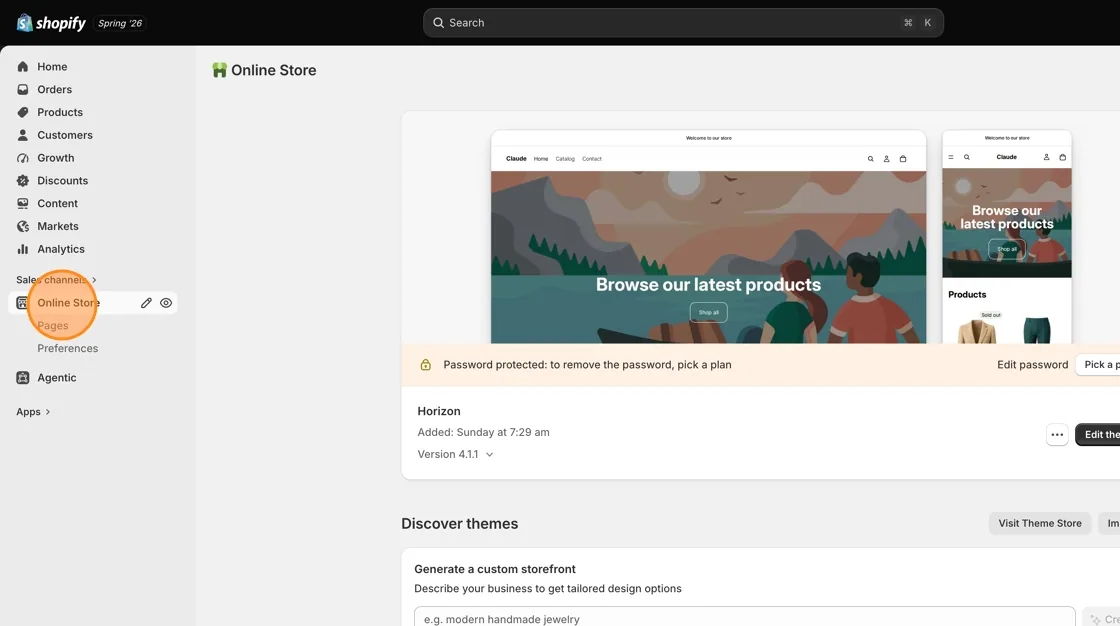Open the Agentic menu item

pos(57,378)
